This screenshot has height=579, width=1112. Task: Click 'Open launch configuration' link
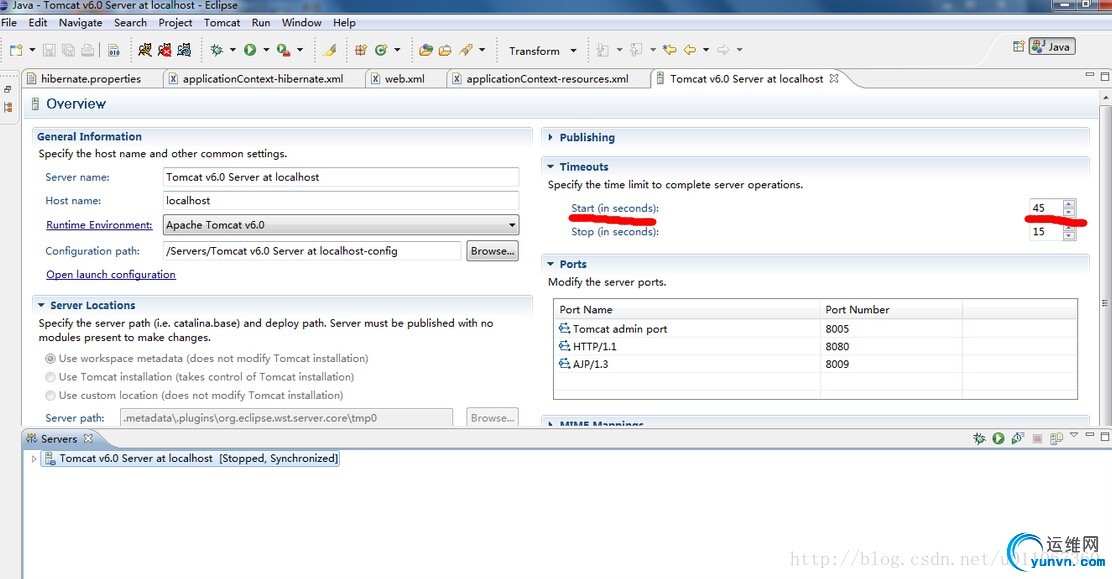[111, 275]
